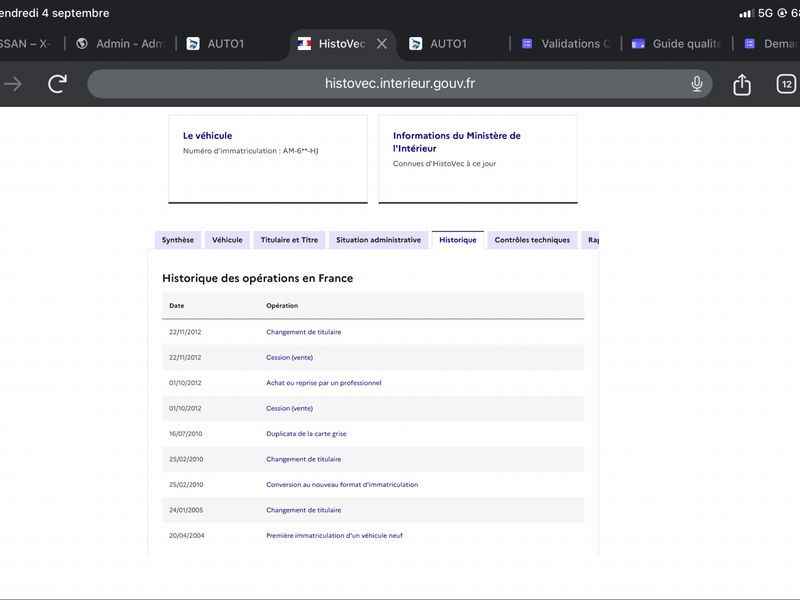Click Première immatriculation d'un véhicule neuf
800x600 pixels.
point(334,536)
